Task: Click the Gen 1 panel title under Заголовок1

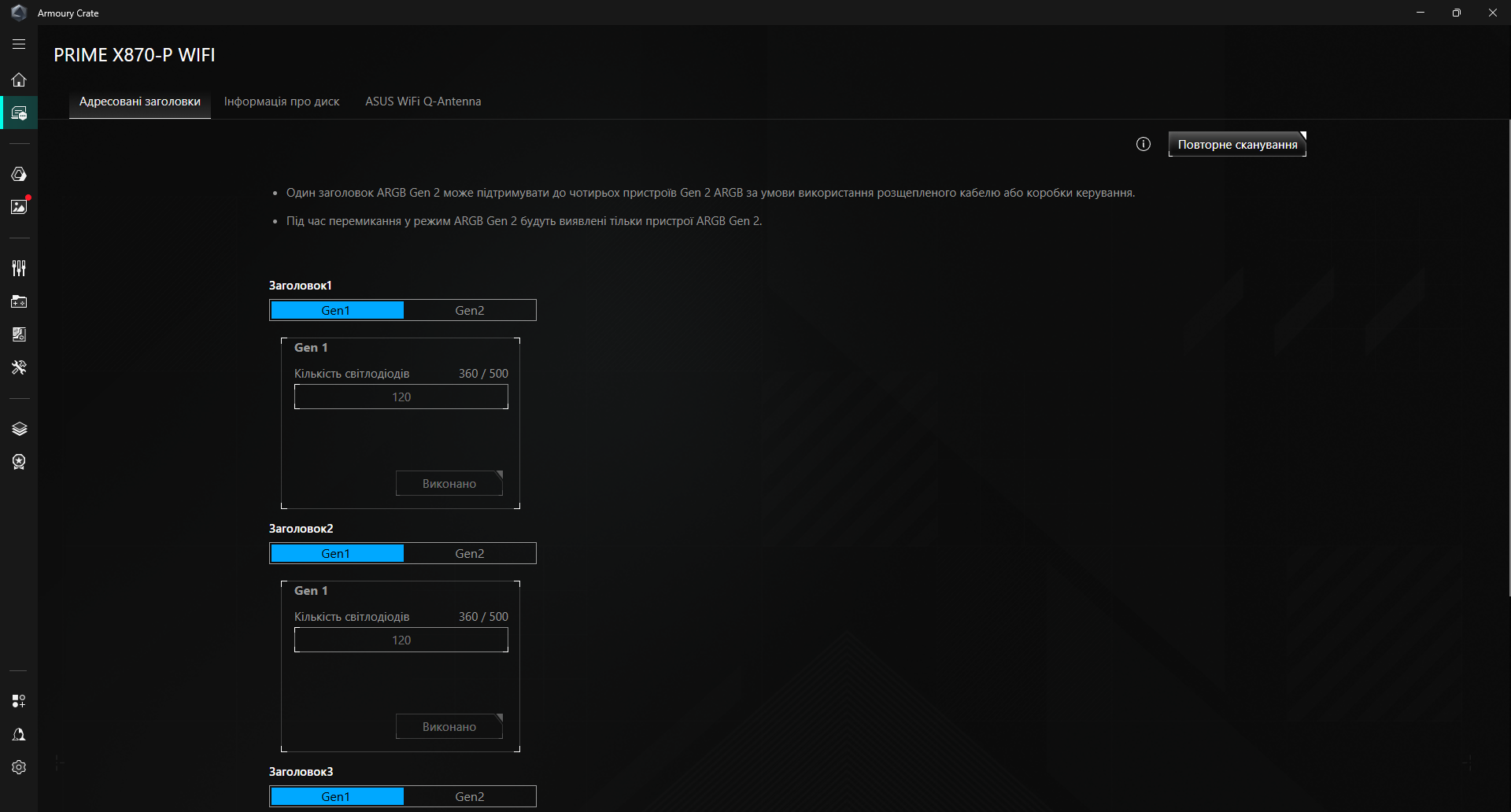Action: (x=311, y=348)
